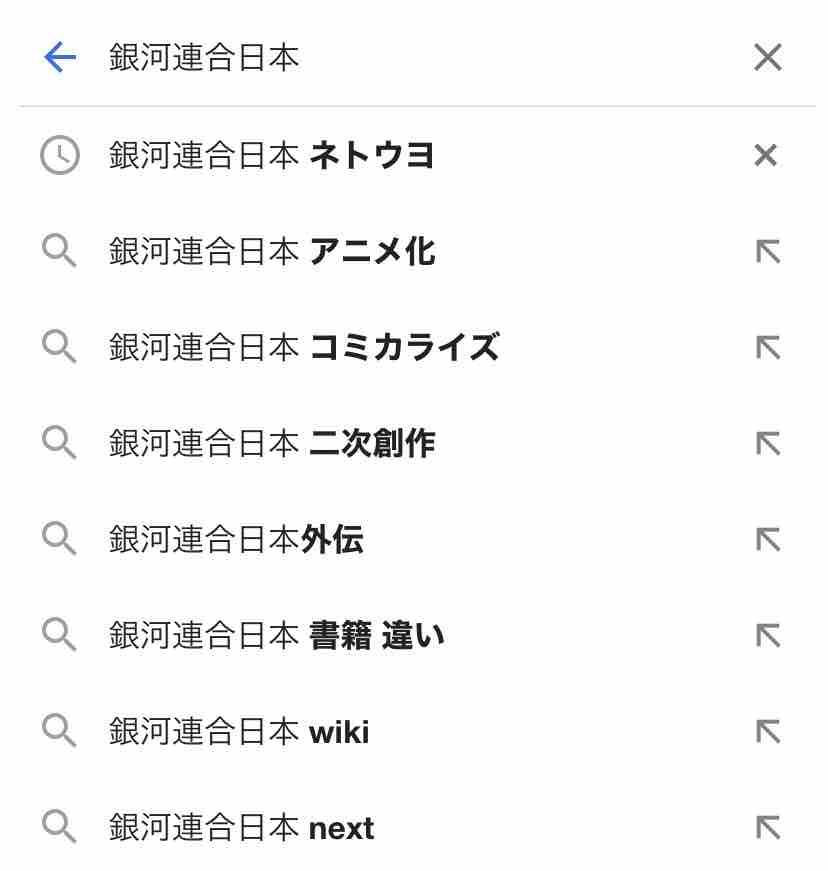This screenshot has width=828, height=871.
Task: Insert wiki suggestion using arrow icon
Action: (x=767, y=732)
